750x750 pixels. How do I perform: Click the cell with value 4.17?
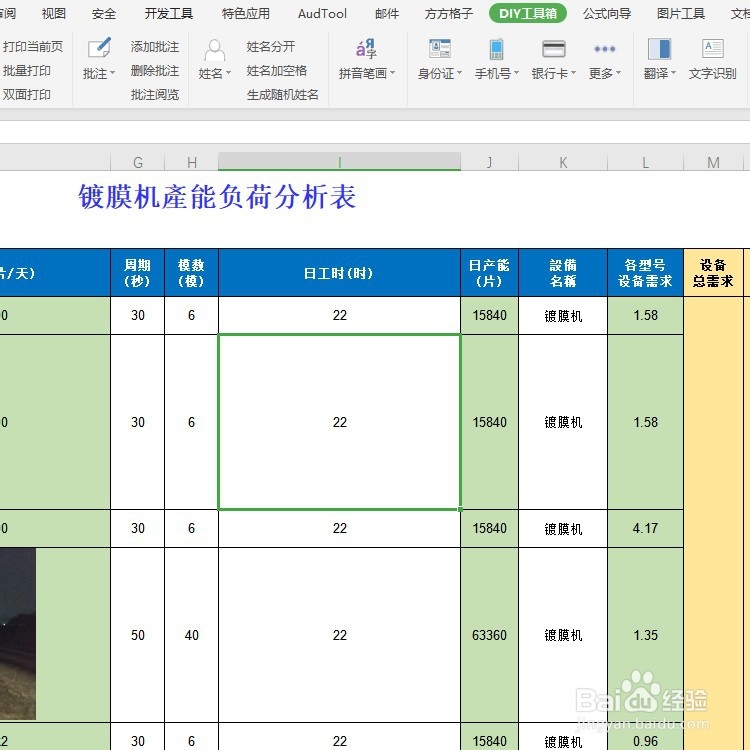click(645, 528)
